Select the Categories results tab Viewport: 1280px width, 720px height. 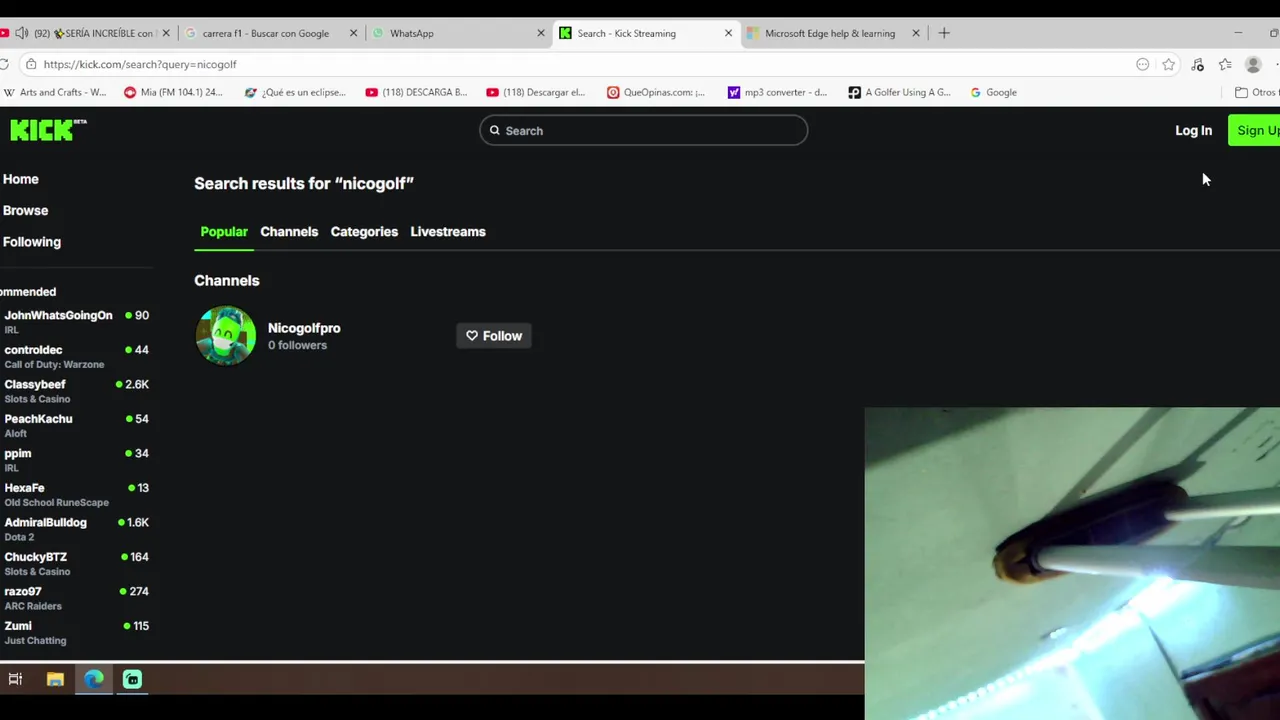(364, 232)
